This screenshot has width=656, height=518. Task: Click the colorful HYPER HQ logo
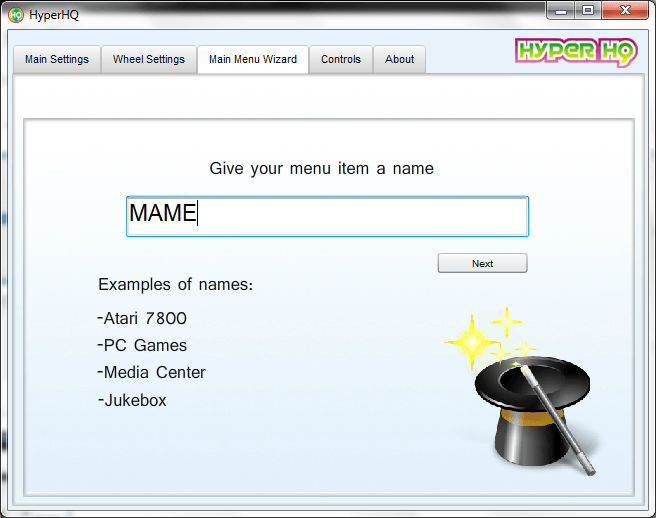[x=576, y=52]
